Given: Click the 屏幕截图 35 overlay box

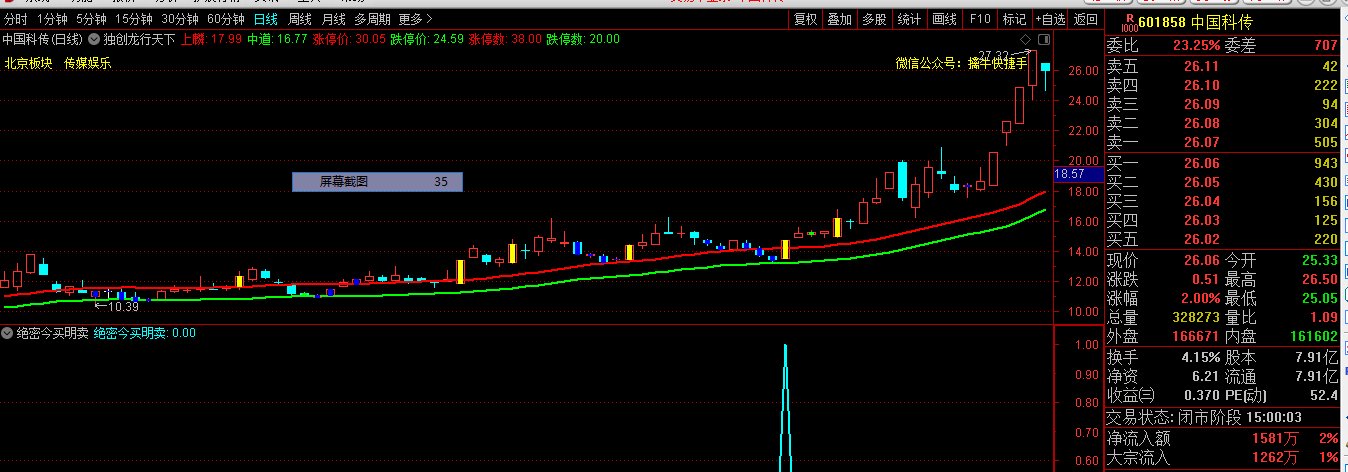Looking at the screenshot, I should (x=377, y=182).
